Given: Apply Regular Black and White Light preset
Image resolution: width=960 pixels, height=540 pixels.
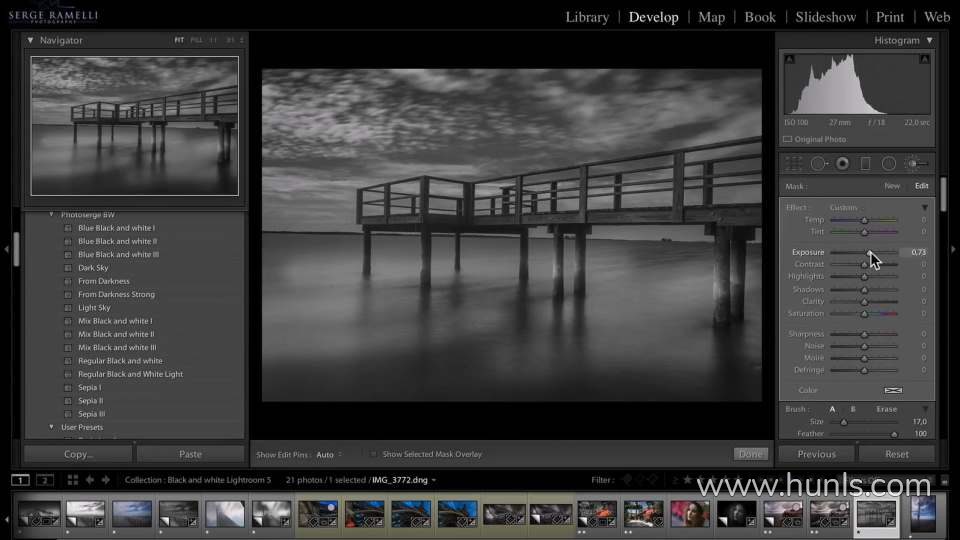Looking at the screenshot, I should 130,374.
